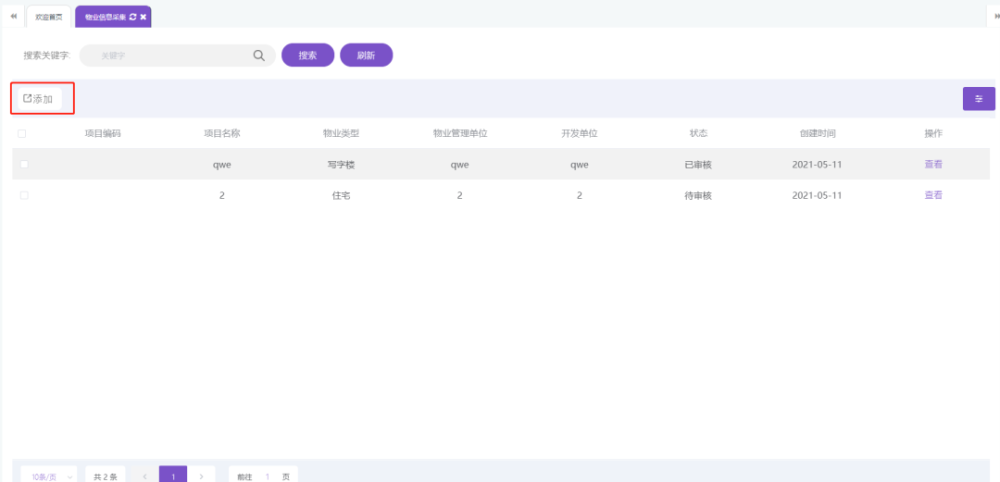This screenshot has width=1000, height=482.
Task: Open the column settings purple icon button
Action: pos(979,99)
